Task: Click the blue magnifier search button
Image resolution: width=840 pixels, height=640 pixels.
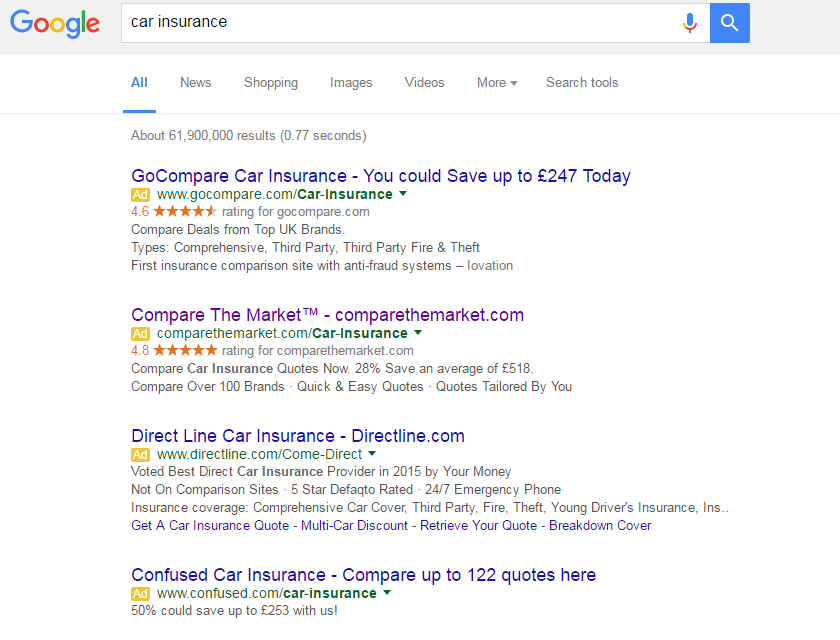Action: pos(730,22)
